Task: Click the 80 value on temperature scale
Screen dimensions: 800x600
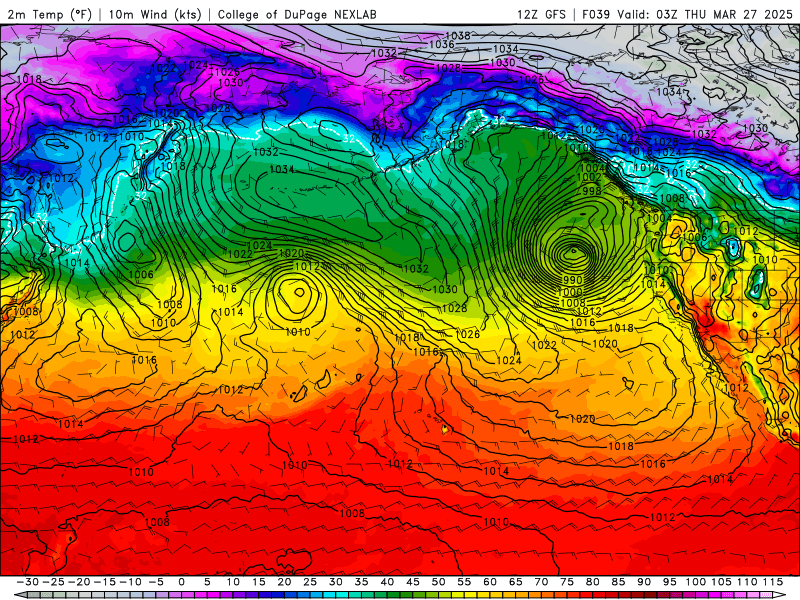Action: tap(592, 582)
